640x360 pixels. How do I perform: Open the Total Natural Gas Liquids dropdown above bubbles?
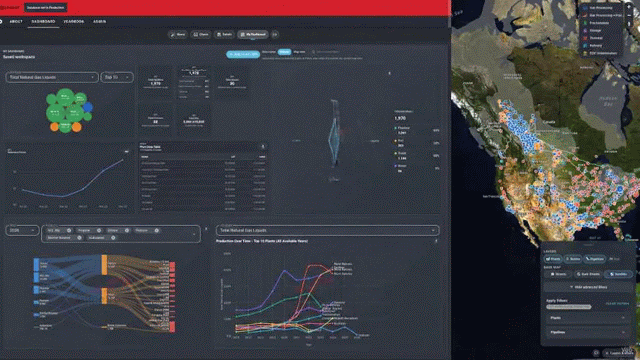click(x=52, y=77)
